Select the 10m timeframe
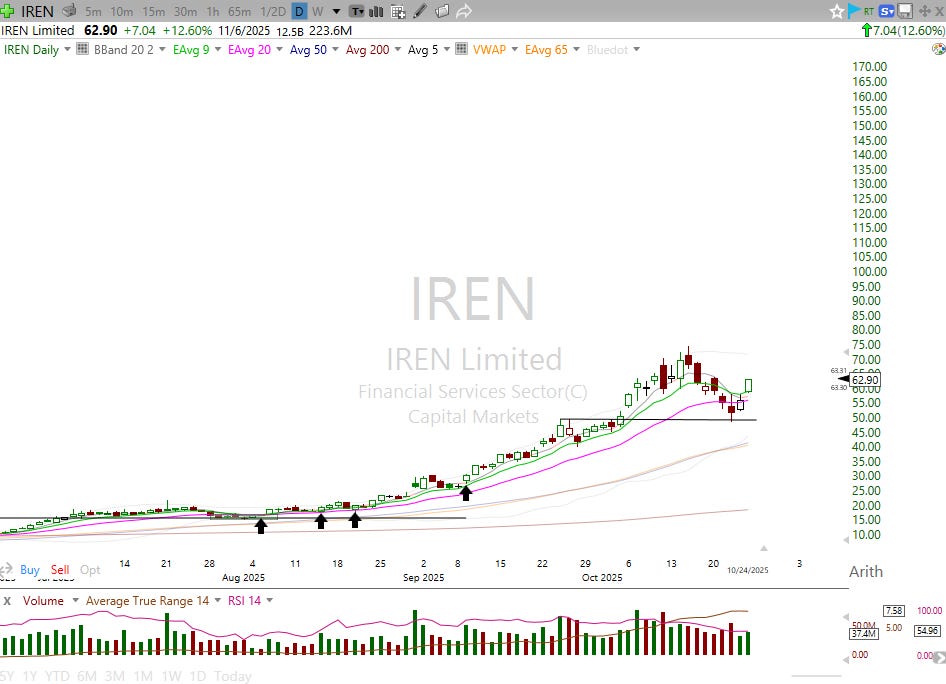The height and width of the screenshot is (684, 946). [121, 11]
